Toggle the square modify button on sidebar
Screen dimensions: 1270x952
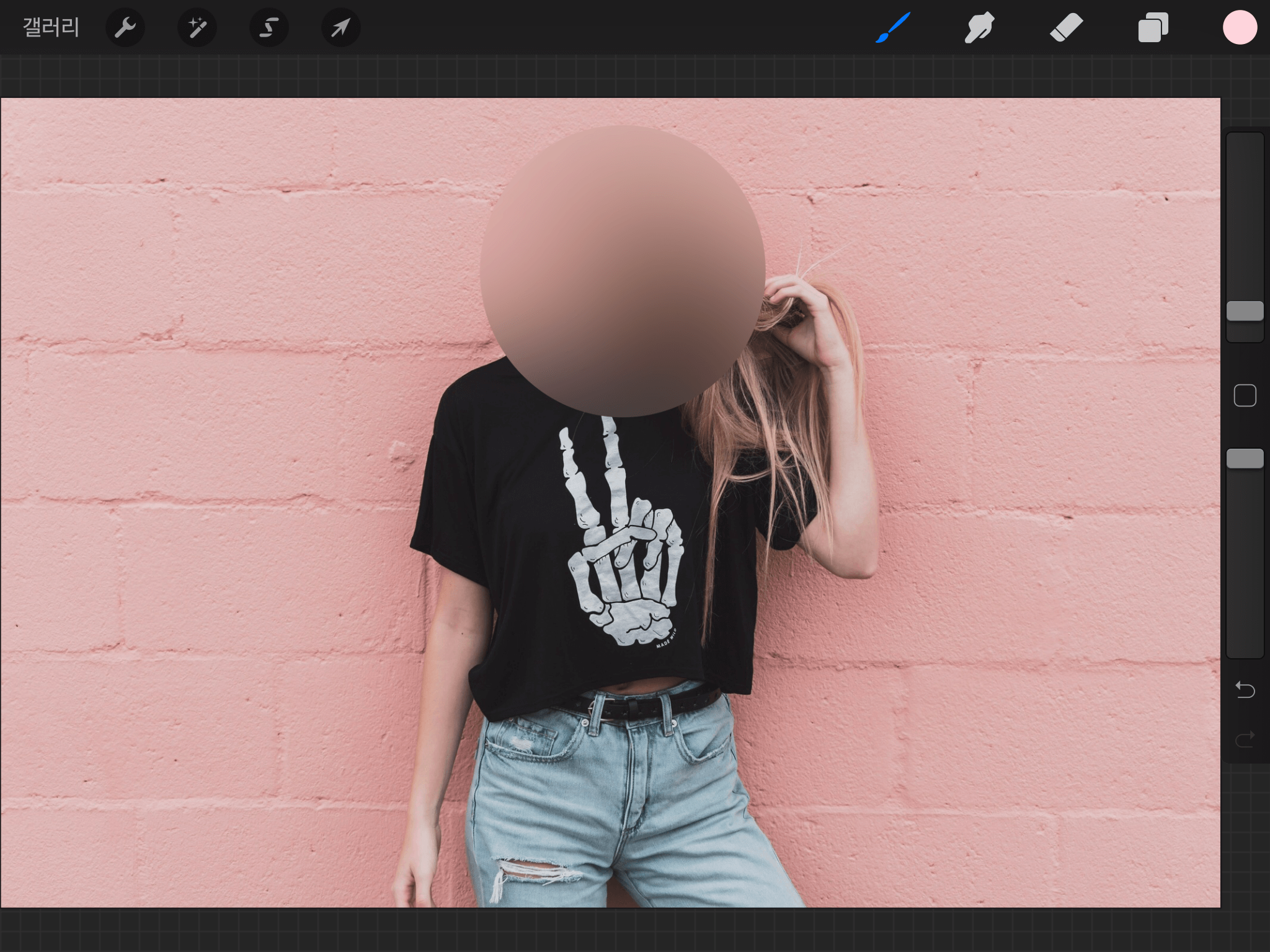(x=1245, y=395)
